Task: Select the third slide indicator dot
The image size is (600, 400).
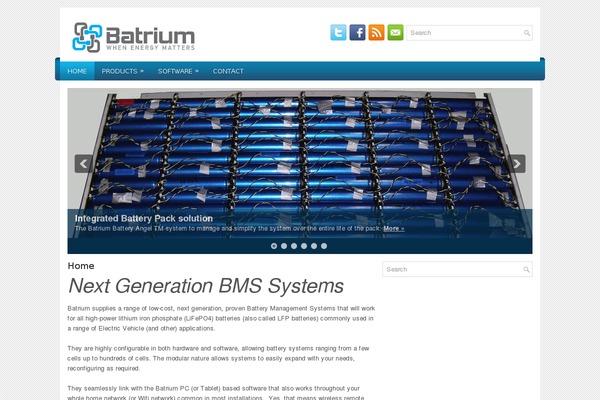Action: pyautogui.click(x=294, y=246)
